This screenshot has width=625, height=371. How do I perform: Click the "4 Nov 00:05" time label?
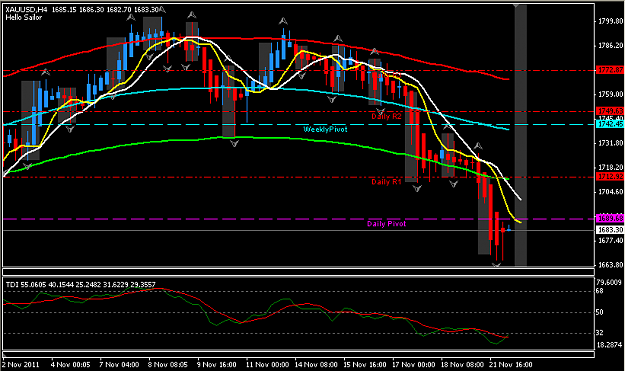(x=71, y=364)
